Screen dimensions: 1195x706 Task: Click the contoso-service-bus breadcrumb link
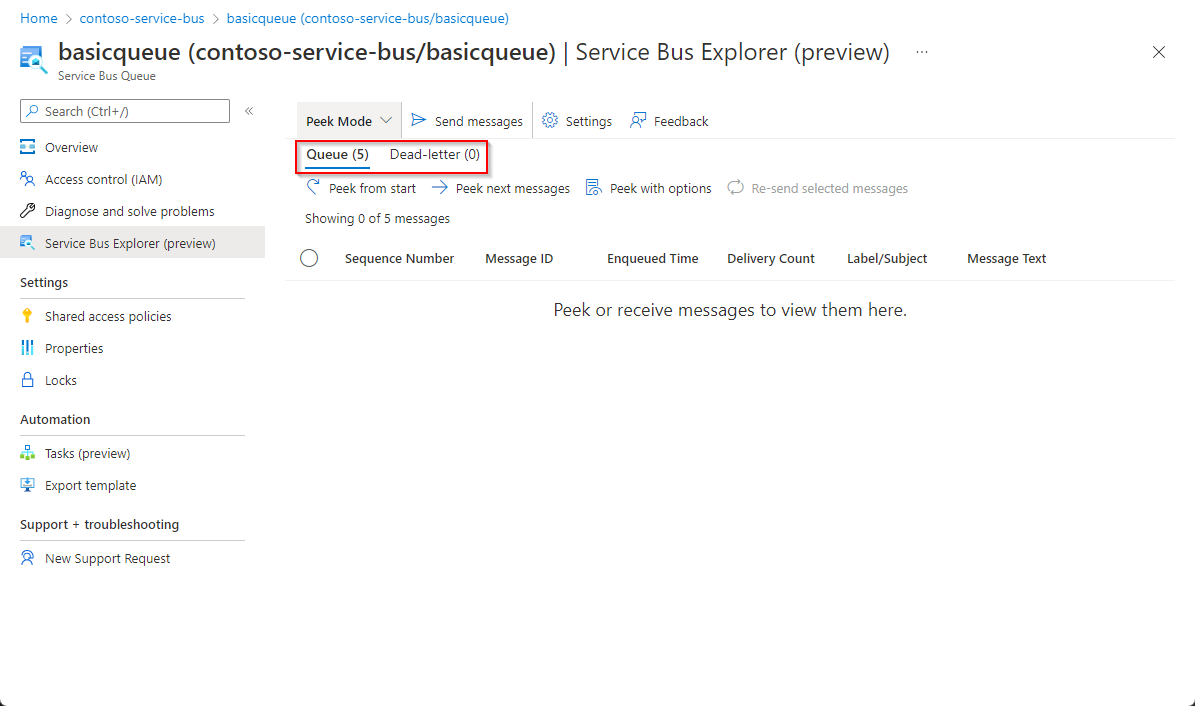142,18
